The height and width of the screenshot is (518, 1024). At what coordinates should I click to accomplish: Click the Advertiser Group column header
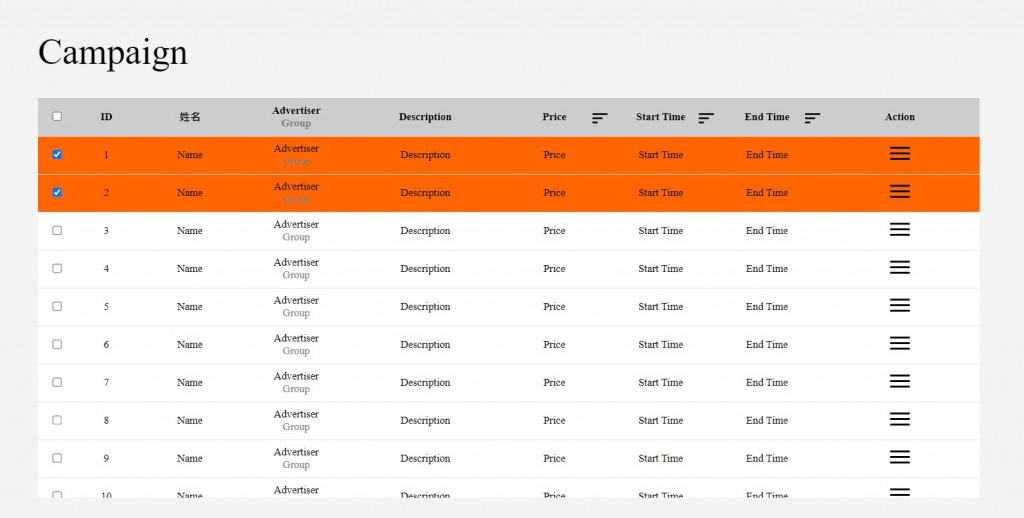tap(296, 117)
